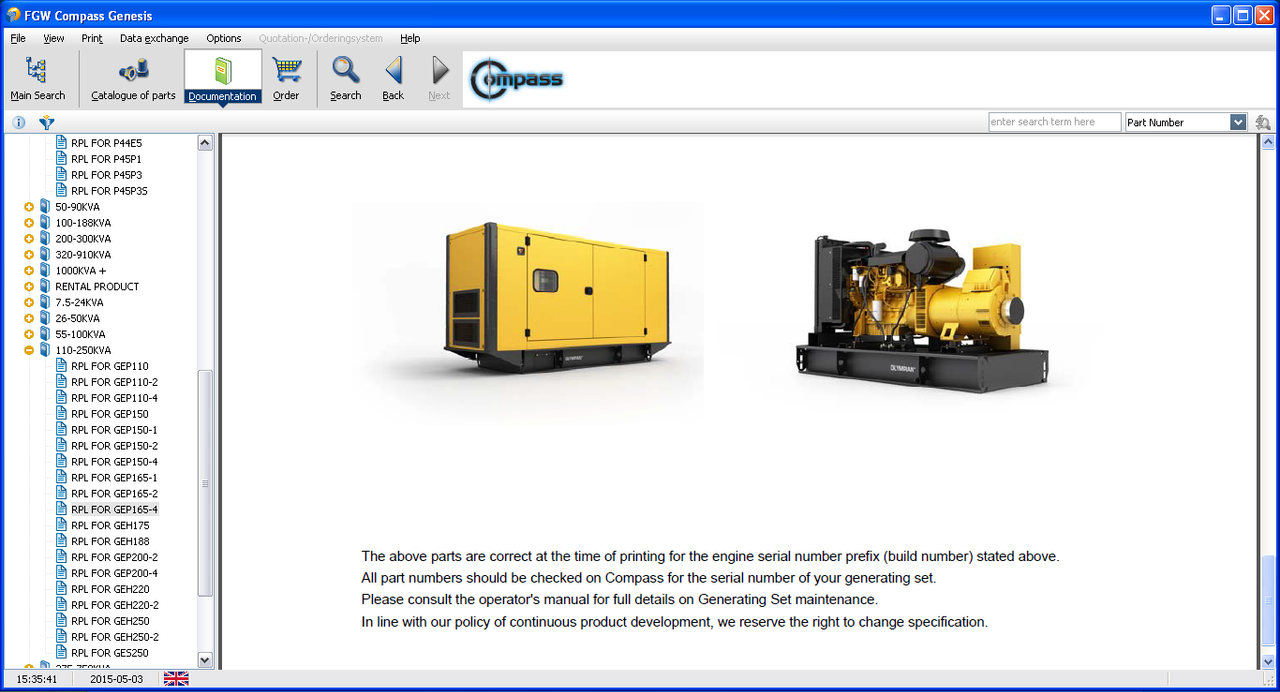1280x692 pixels.
Task: Expand the 50-90KVA tree node
Action: click(x=29, y=207)
